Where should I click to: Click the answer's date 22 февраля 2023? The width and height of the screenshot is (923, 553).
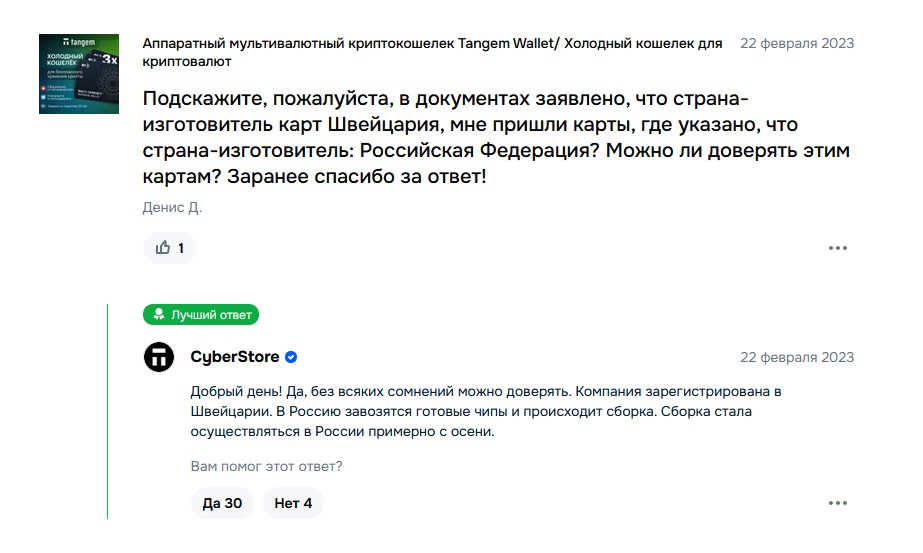click(796, 357)
